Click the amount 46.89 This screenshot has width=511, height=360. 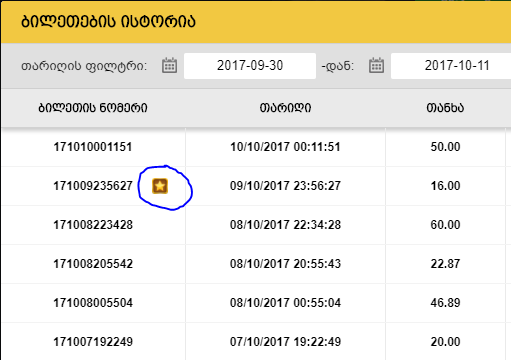click(445, 303)
